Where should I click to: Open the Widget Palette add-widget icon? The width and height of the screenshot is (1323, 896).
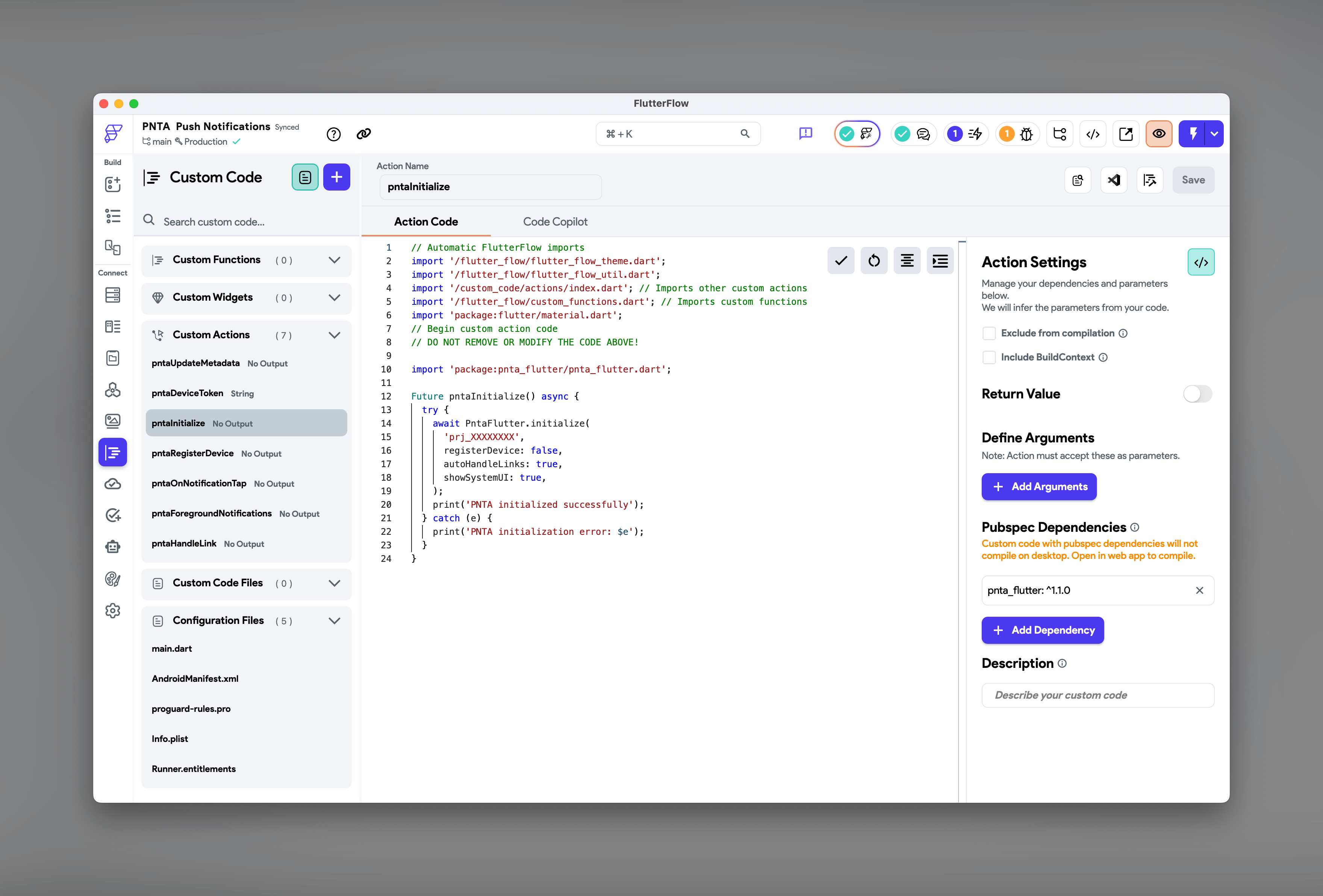(113, 185)
